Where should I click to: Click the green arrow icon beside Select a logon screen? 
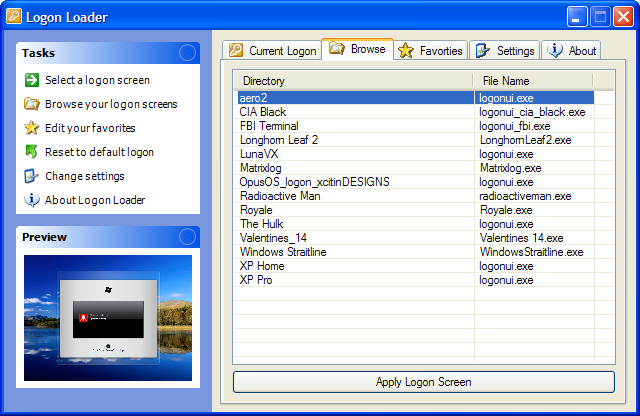tap(32, 80)
